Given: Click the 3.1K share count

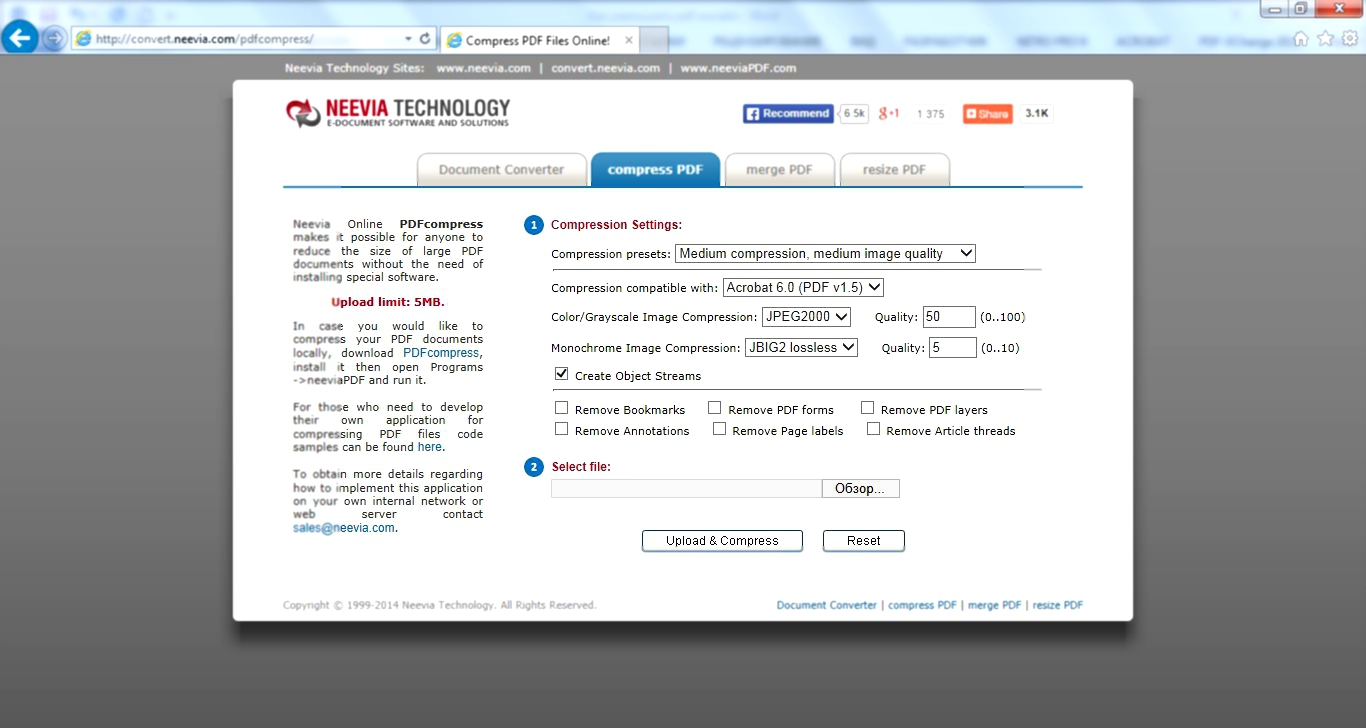Looking at the screenshot, I should pos(1037,114).
